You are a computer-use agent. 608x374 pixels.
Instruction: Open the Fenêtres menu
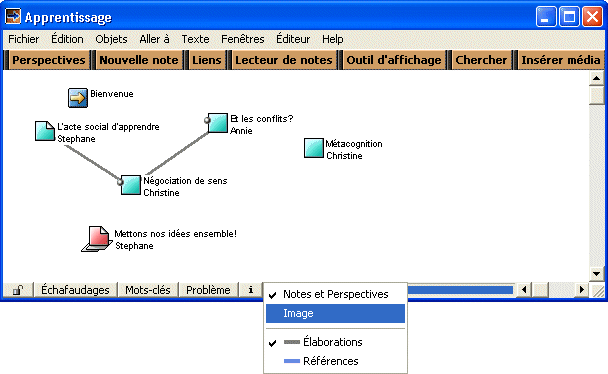[x=243, y=39]
